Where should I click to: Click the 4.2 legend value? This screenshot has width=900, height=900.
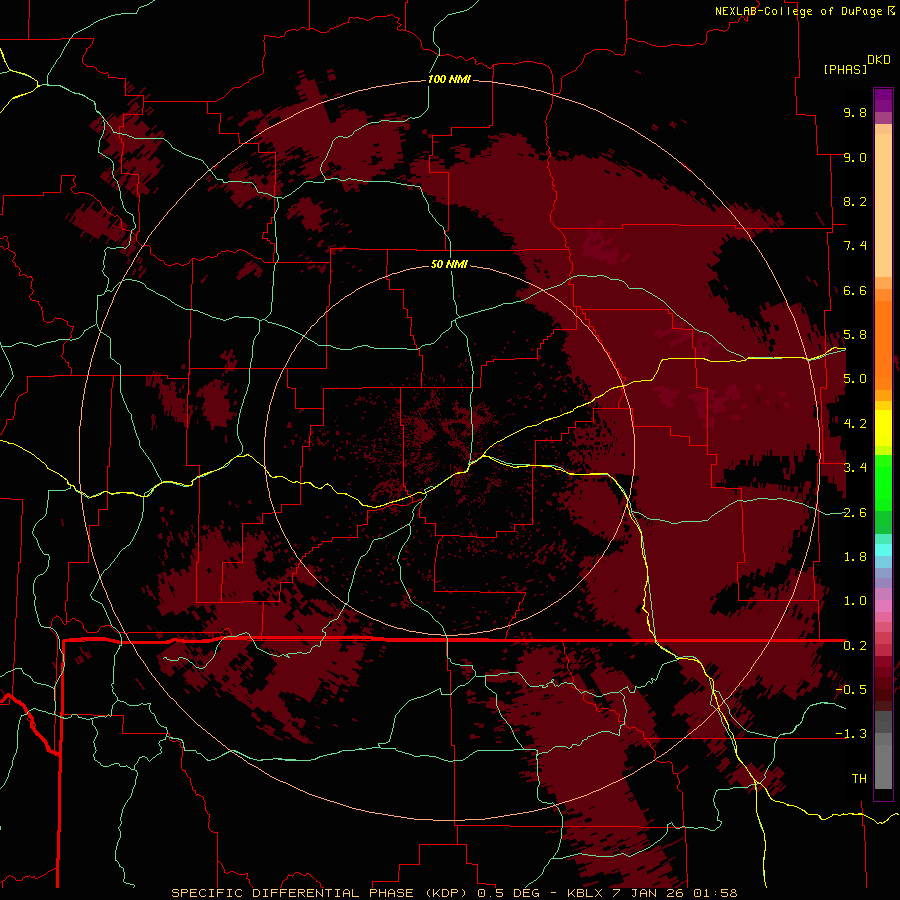pyautogui.click(x=855, y=424)
